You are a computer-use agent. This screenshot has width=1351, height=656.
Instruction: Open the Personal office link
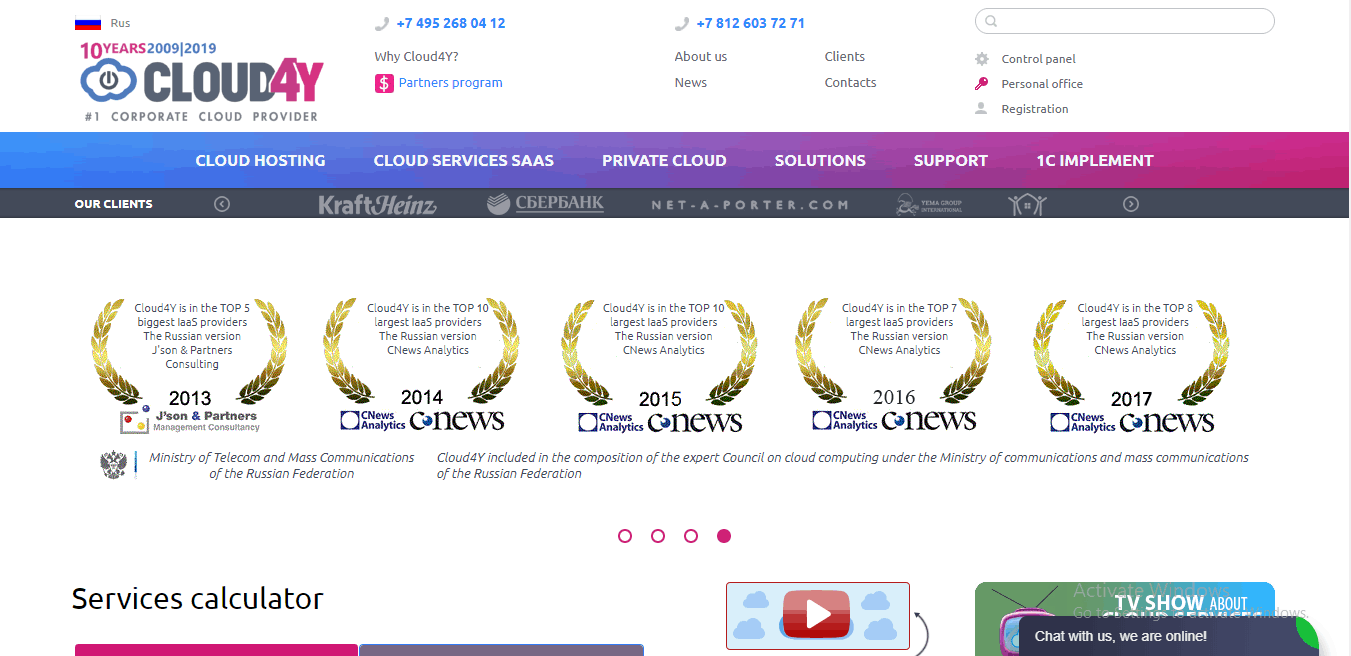1042,84
